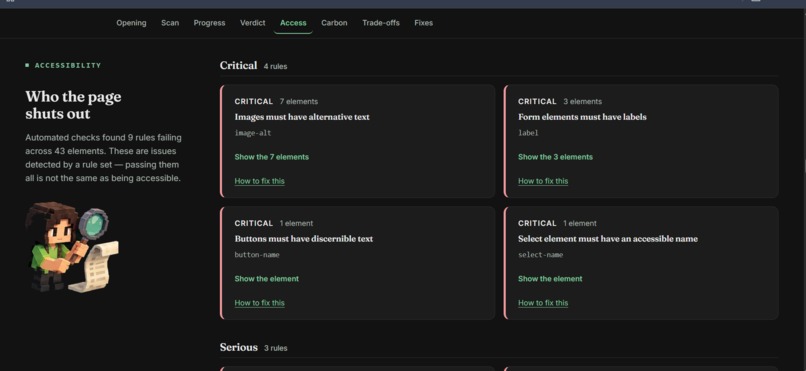Click the label rule ID text
The width and height of the screenshot is (806, 371).
pyautogui.click(x=528, y=133)
